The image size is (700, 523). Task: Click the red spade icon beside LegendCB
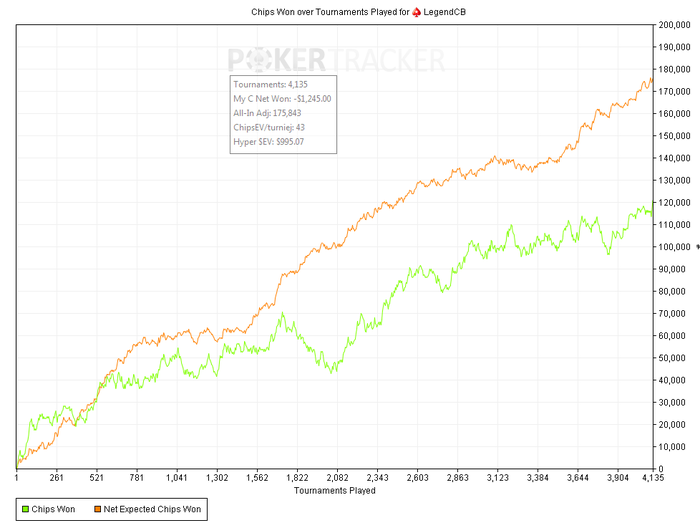(417, 12)
